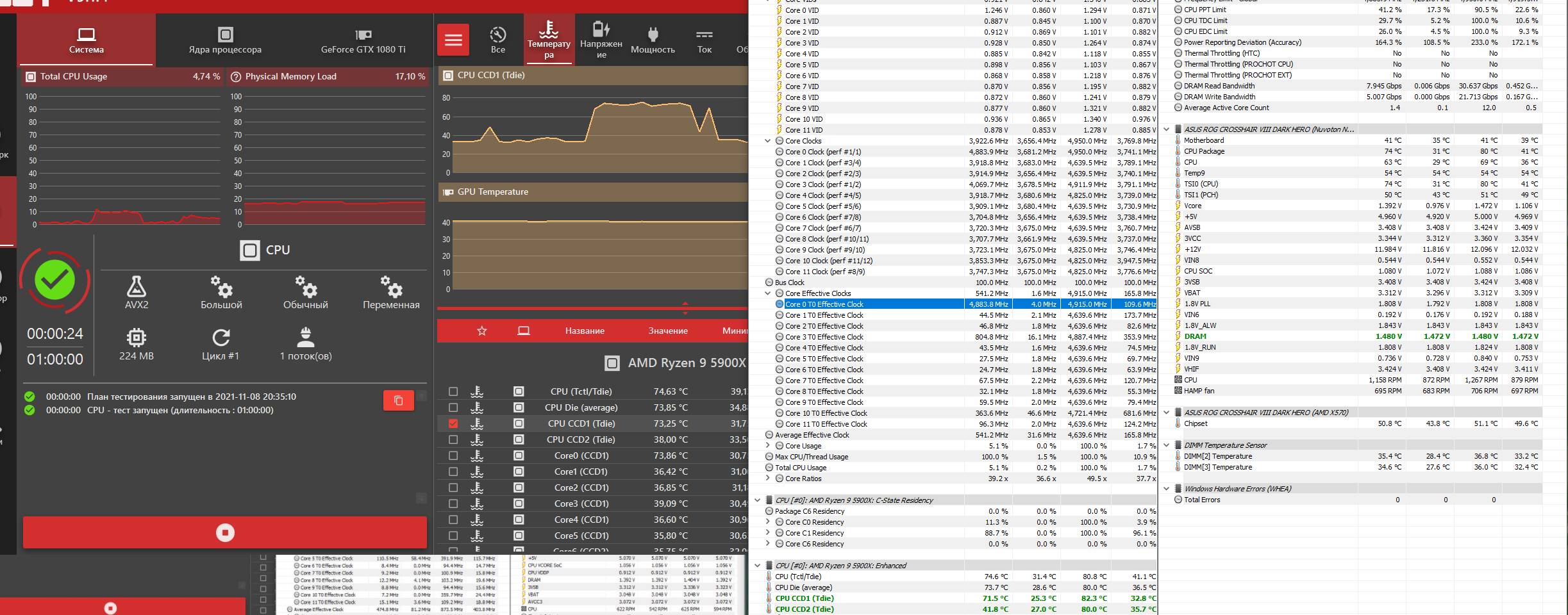Viewport: 1568px width, 615px height.
Task: Click the Total CPU Usage graph icon
Action: pos(30,76)
